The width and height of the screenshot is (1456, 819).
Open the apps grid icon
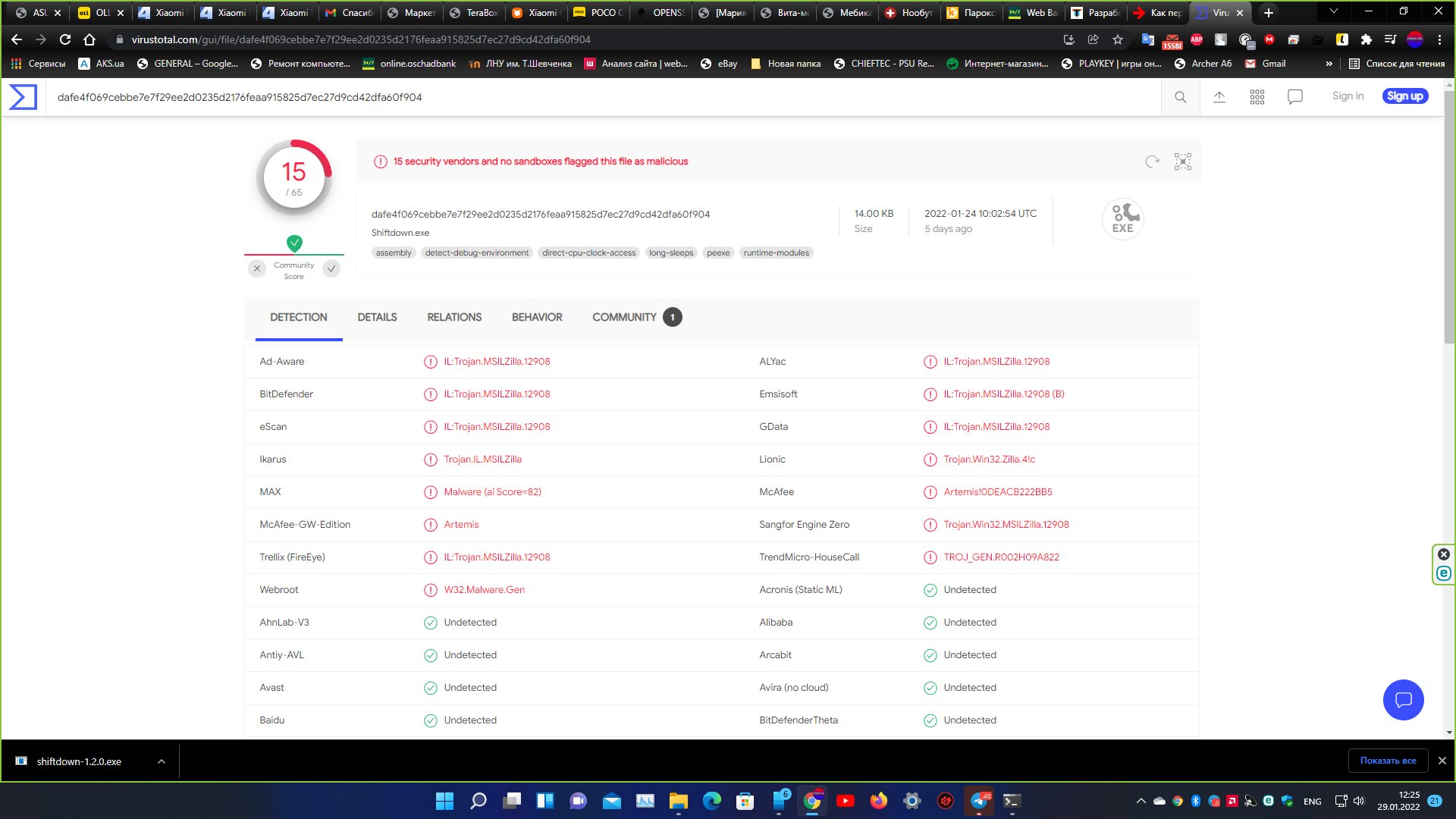click(1257, 97)
